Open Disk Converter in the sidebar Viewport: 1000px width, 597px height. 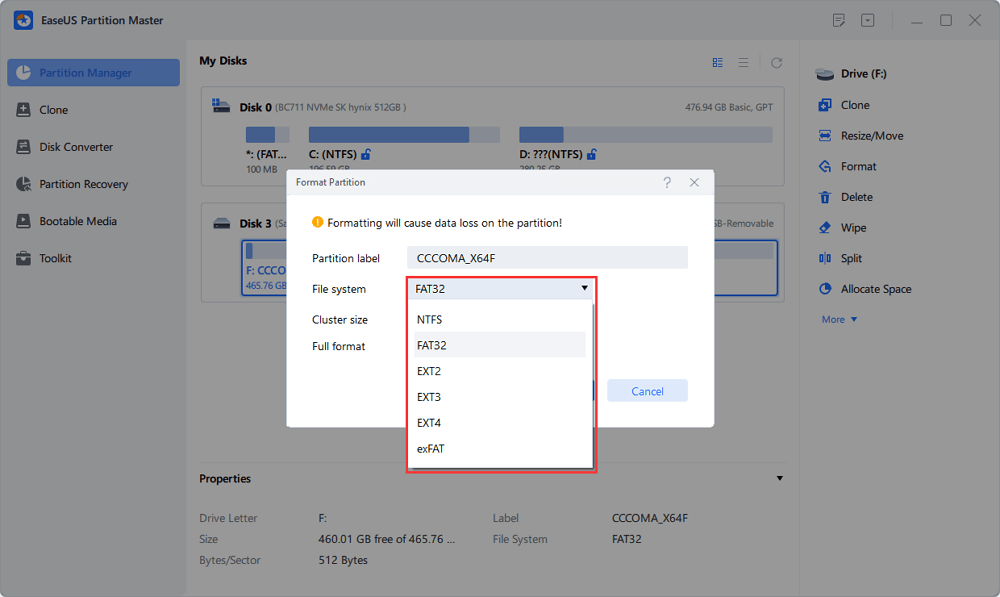point(64,147)
